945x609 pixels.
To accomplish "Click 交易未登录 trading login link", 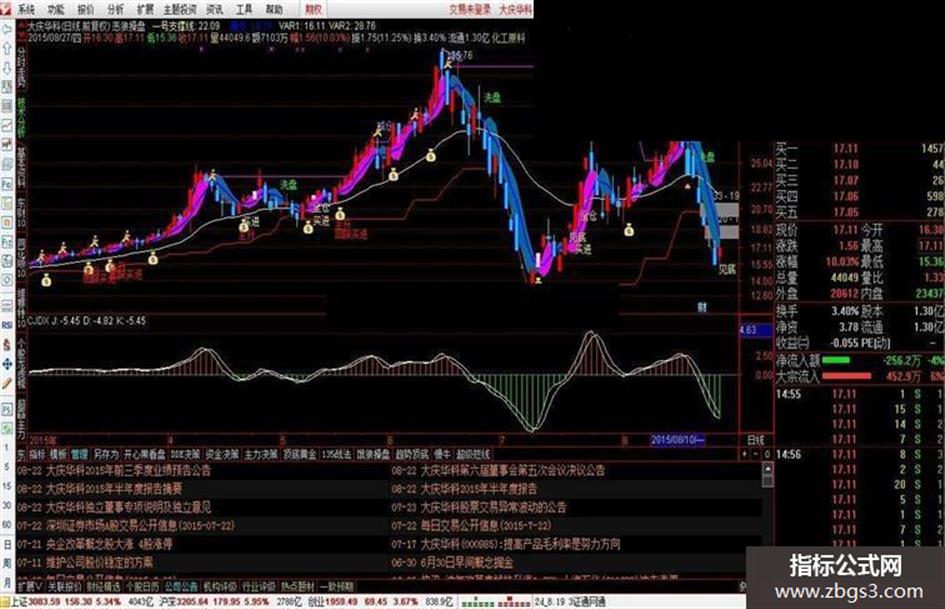I will coord(470,9).
